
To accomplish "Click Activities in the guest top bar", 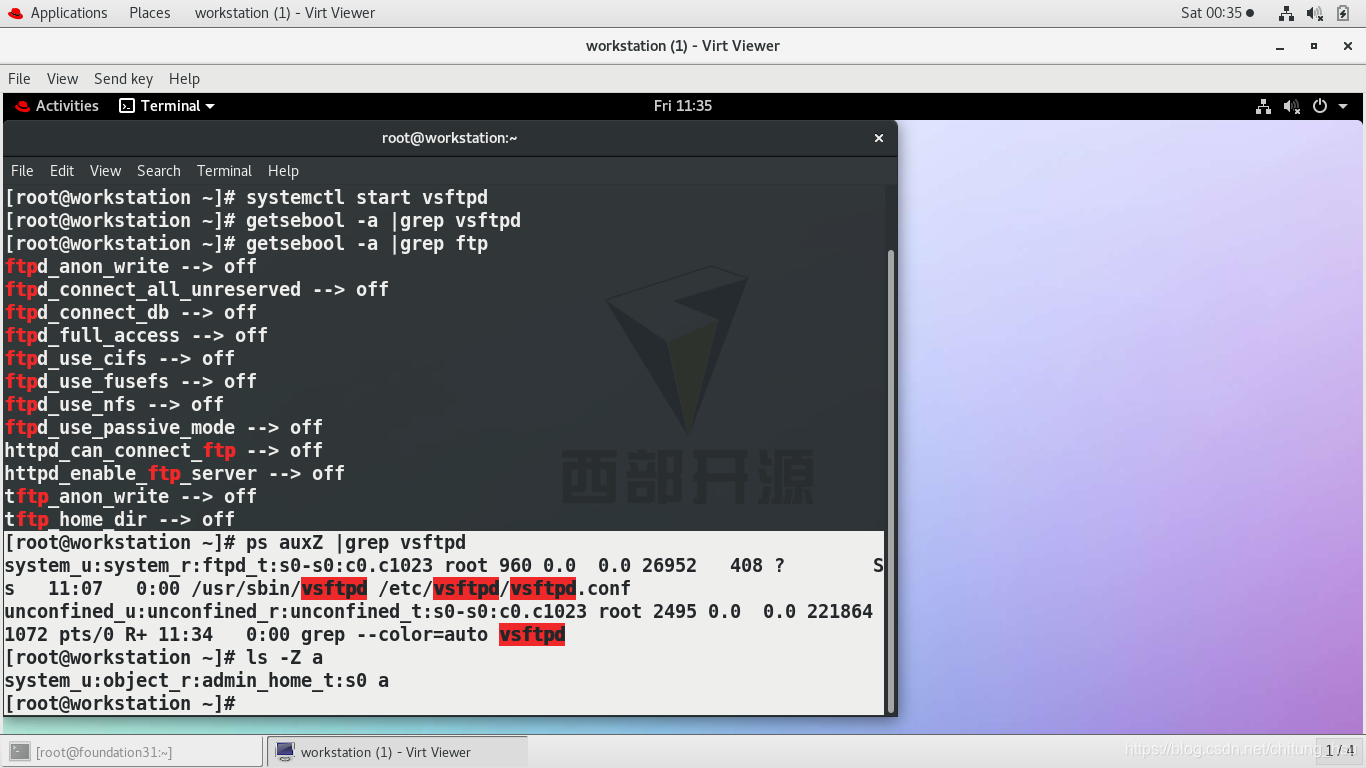I will [x=57, y=106].
